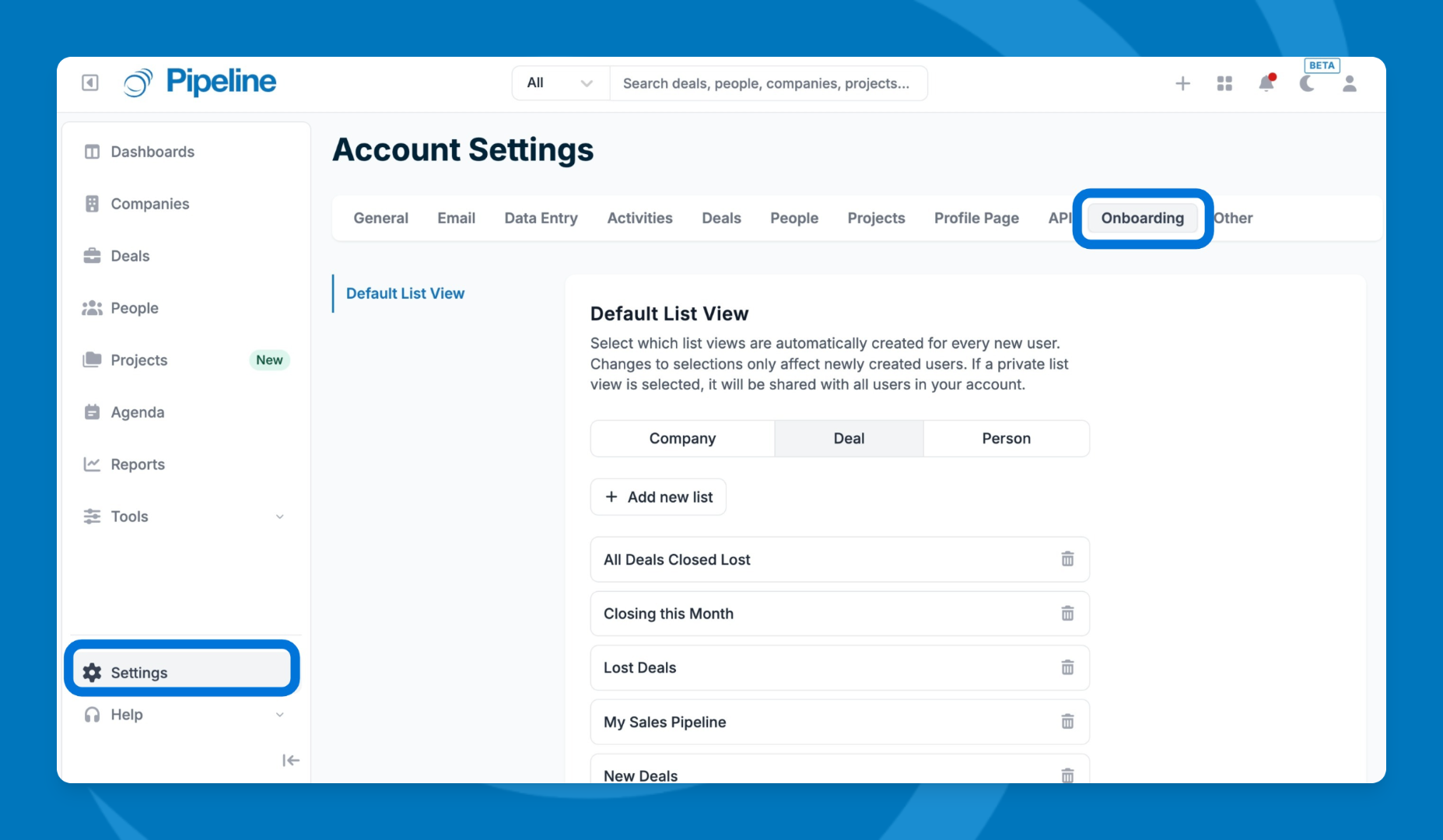Expand the Help menu chevron
This screenshot has width=1443, height=840.
click(x=280, y=715)
